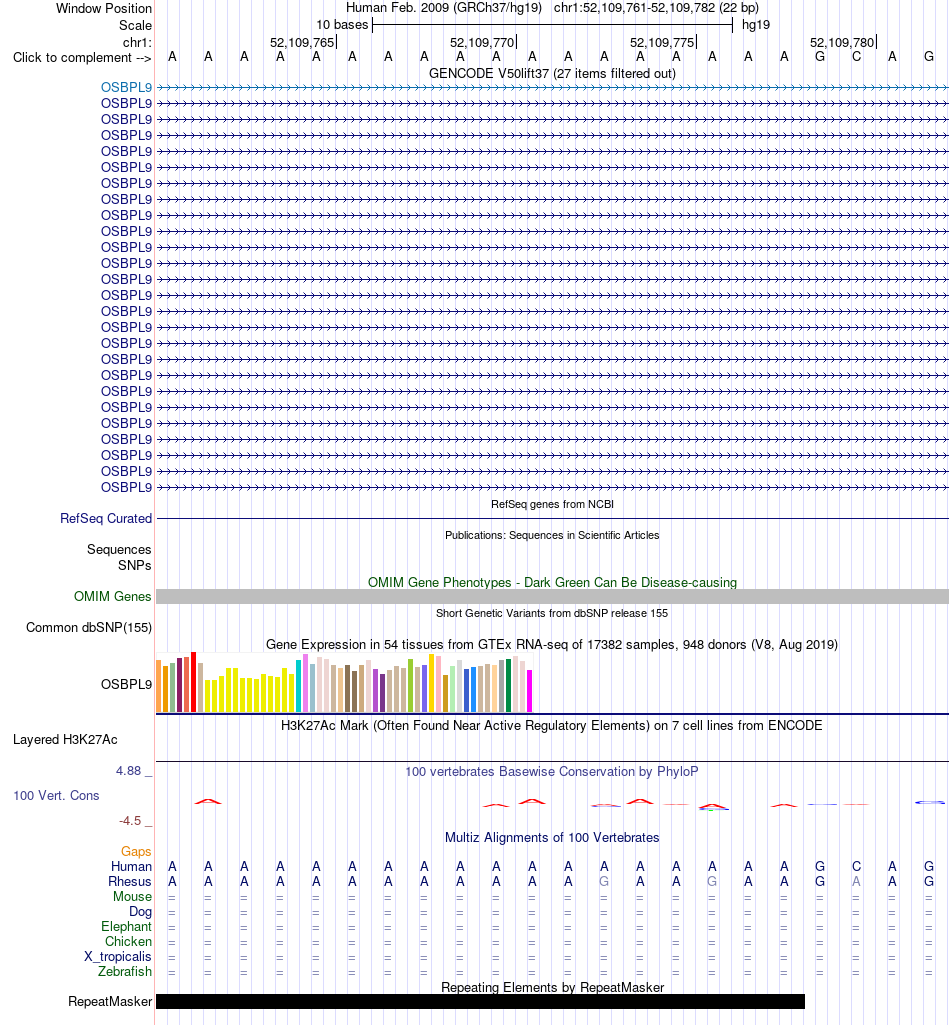Click the Elephant alignment row label
Screen dimensions: 950x1025
(x=126, y=926)
